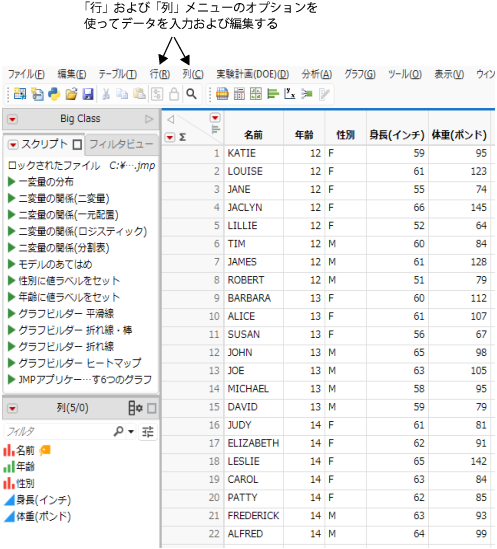Click the red nominal icon beside 性別
Viewport: 497px width, 549px height.
pos(9,483)
